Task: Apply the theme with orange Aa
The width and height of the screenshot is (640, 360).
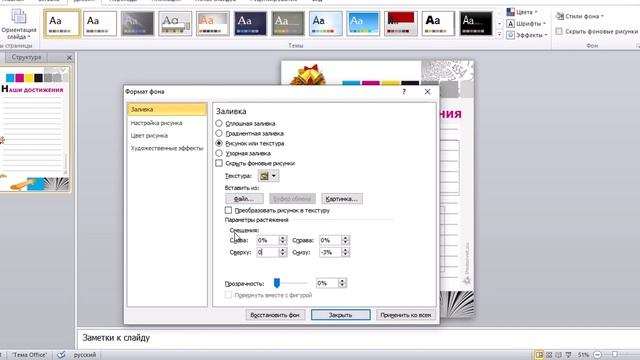Action: 213,24
